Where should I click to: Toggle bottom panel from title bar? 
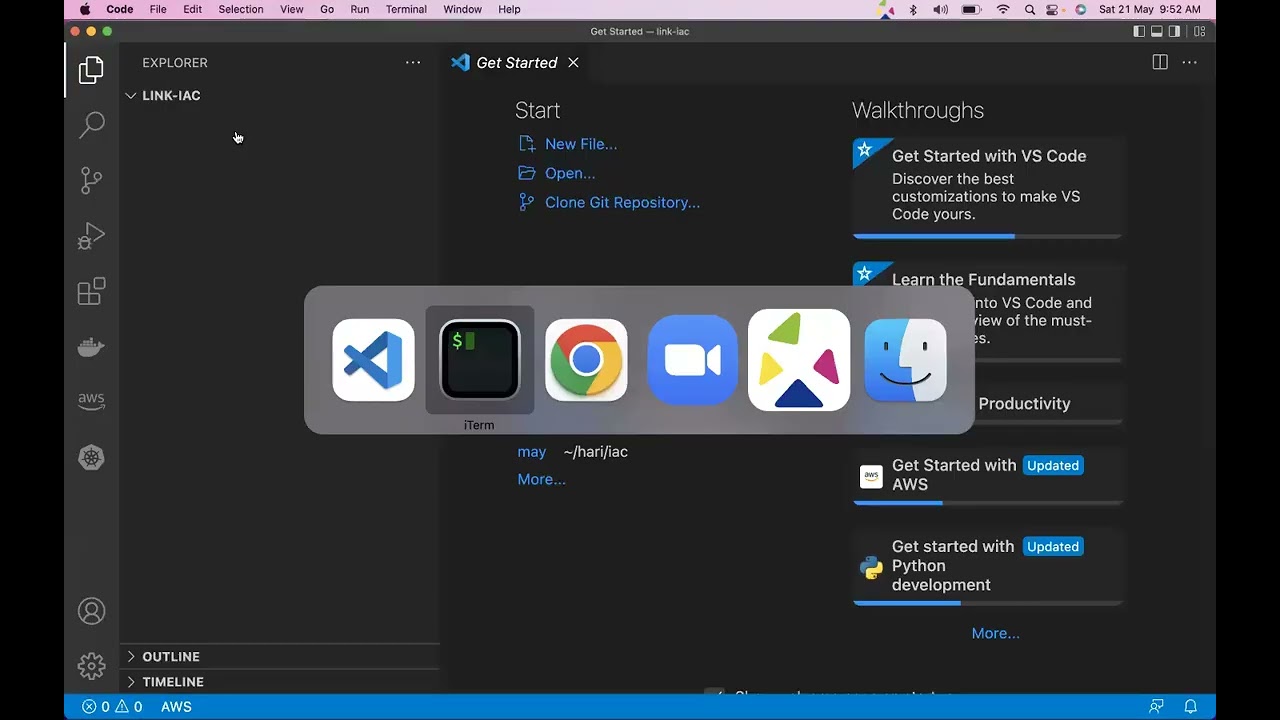[1157, 31]
